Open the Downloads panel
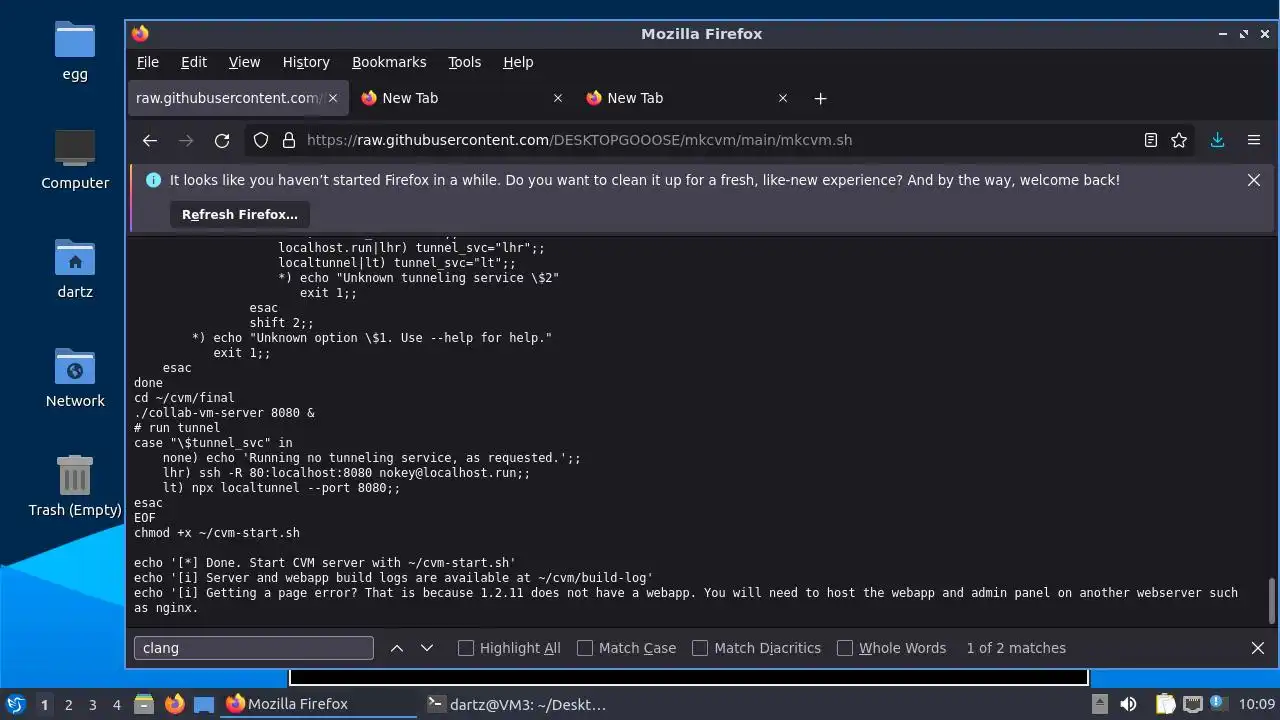 tap(1217, 141)
